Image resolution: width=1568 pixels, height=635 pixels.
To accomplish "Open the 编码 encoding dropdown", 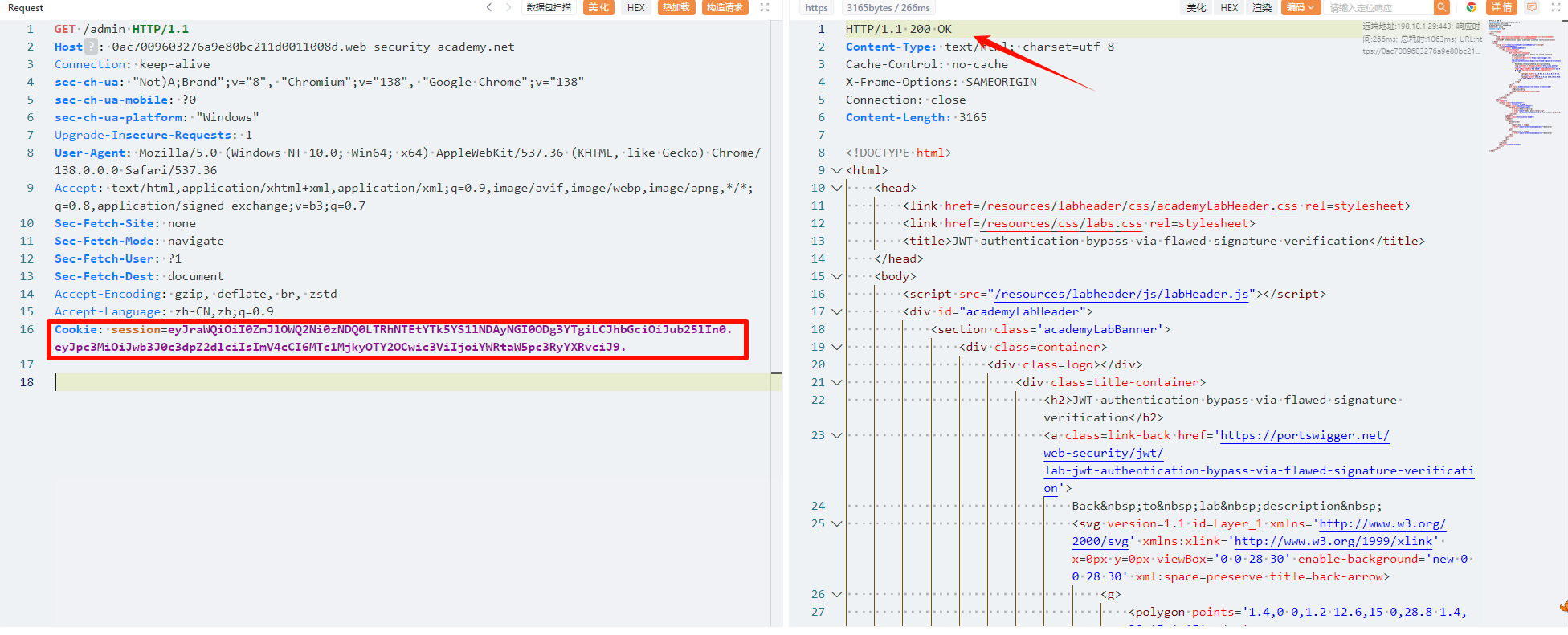I will [x=1301, y=7].
